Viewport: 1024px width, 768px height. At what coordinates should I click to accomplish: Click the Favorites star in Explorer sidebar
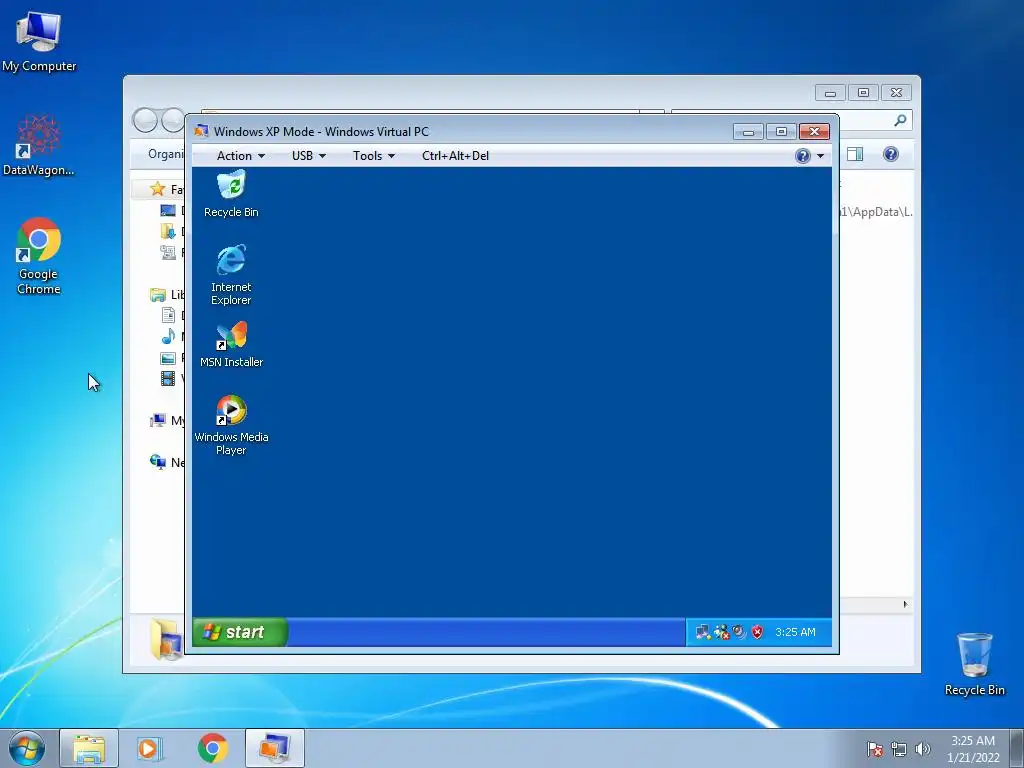click(x=157, y=189)
